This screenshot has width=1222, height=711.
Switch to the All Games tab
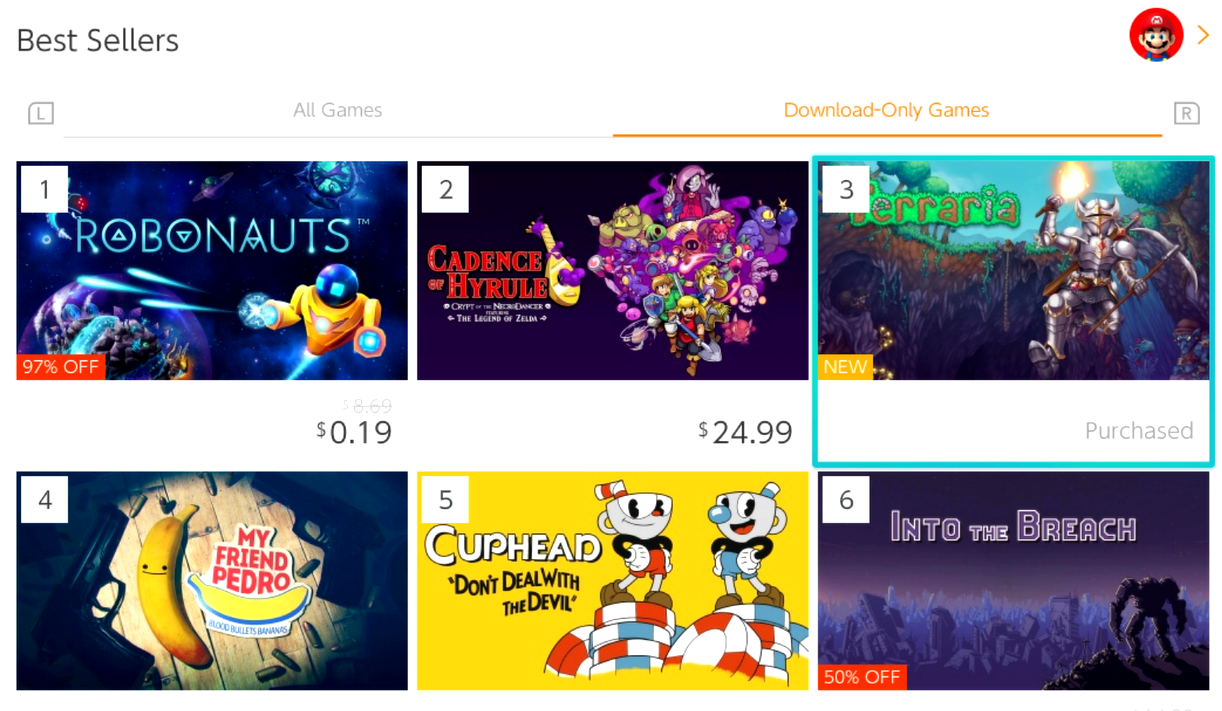(x=338, y=110)
